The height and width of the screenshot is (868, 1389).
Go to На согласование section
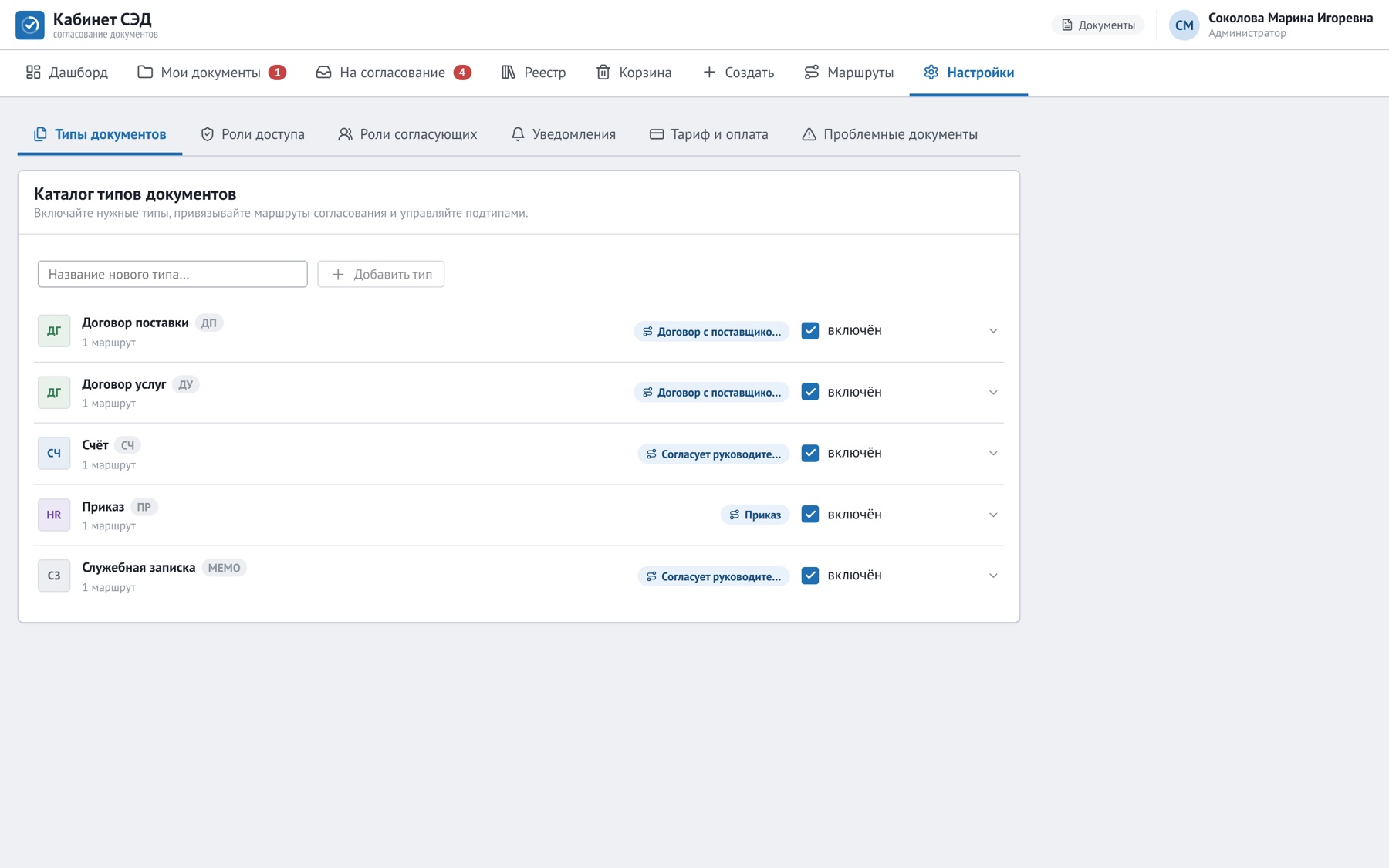394,73
